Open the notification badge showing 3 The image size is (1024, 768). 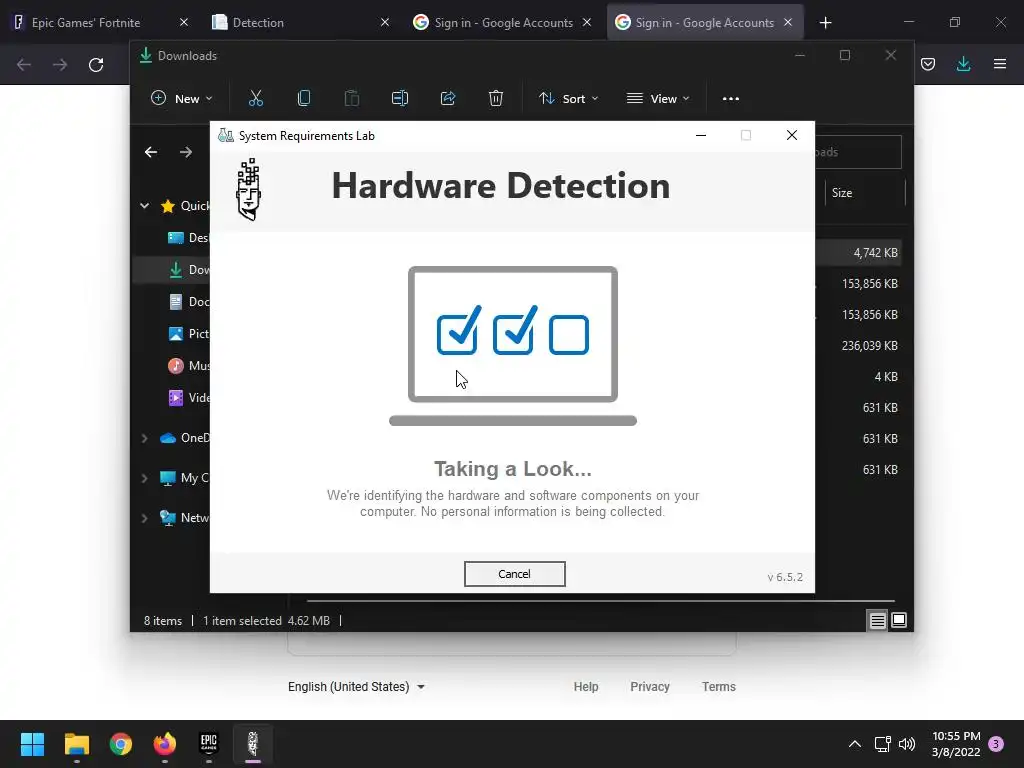tap(996, 744)
